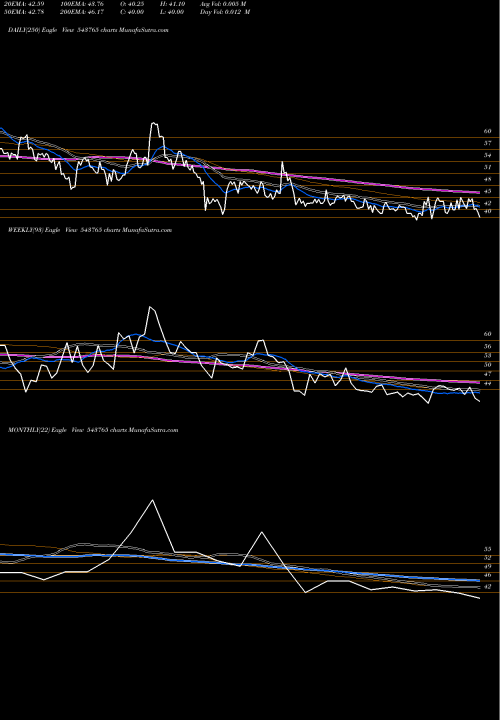Click the 100EMA value in the header
This screenshot has height=720, width=500.
pyautogui.click(x=81, y=4)
